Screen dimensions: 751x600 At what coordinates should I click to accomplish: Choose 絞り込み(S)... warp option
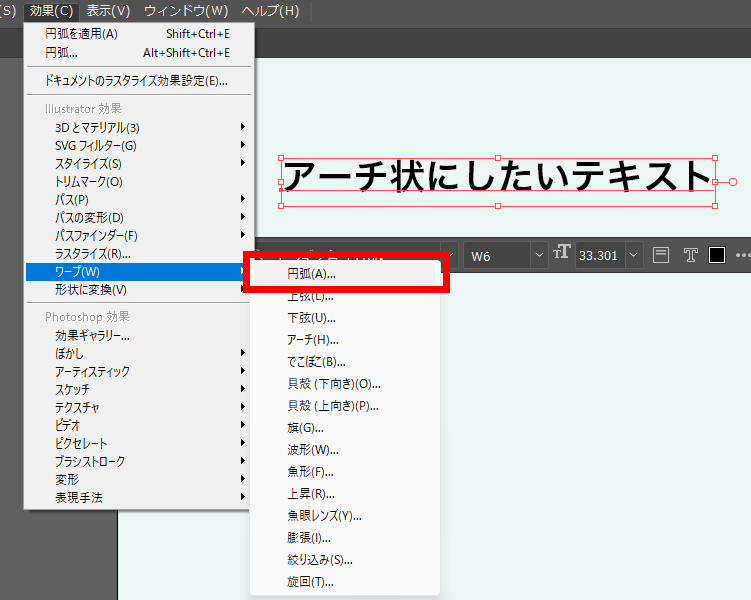pyautogui.click(x=345, y=560)
